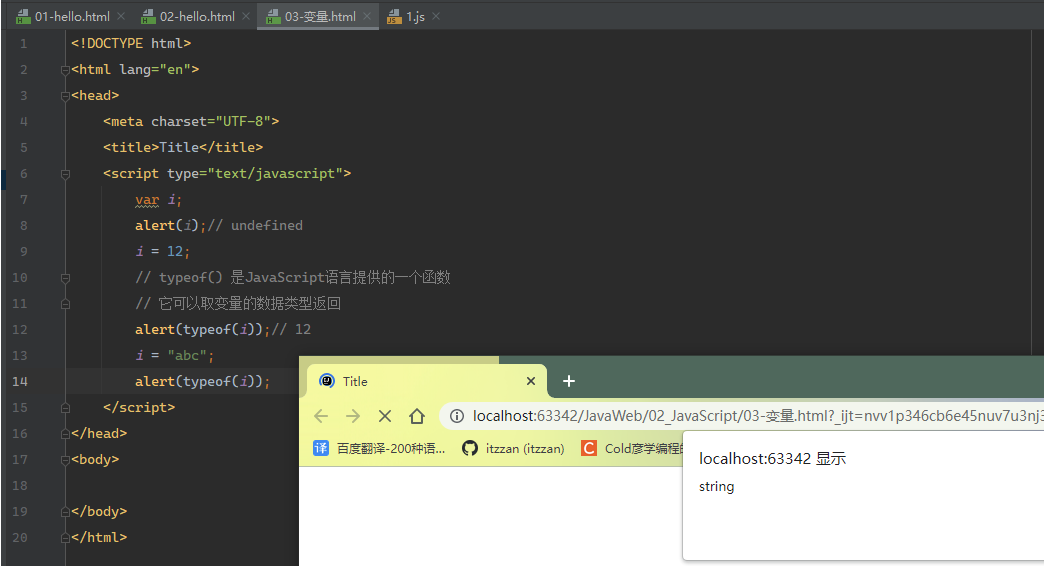The width and height of the screenshot is (1044, 567).
Task: Click the 'localhost:63342 显示' alert heading
Action: (772, 459)
